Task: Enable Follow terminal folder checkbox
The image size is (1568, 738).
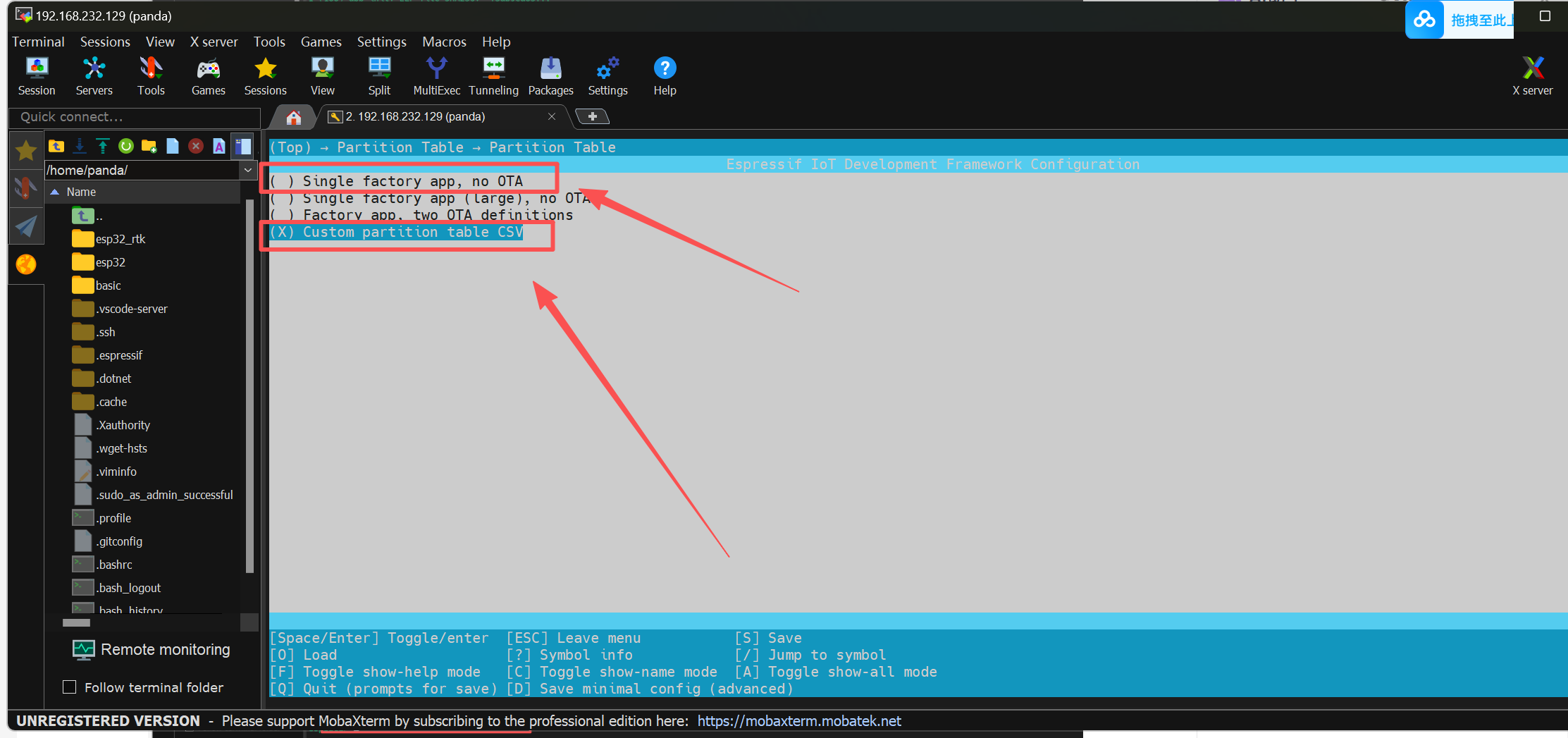Action: click(70, 687)
